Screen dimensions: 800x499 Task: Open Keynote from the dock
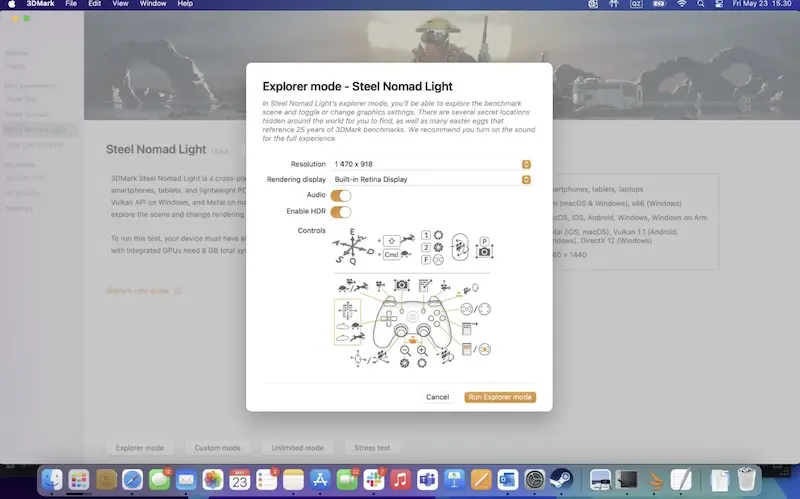click(454, 480)
